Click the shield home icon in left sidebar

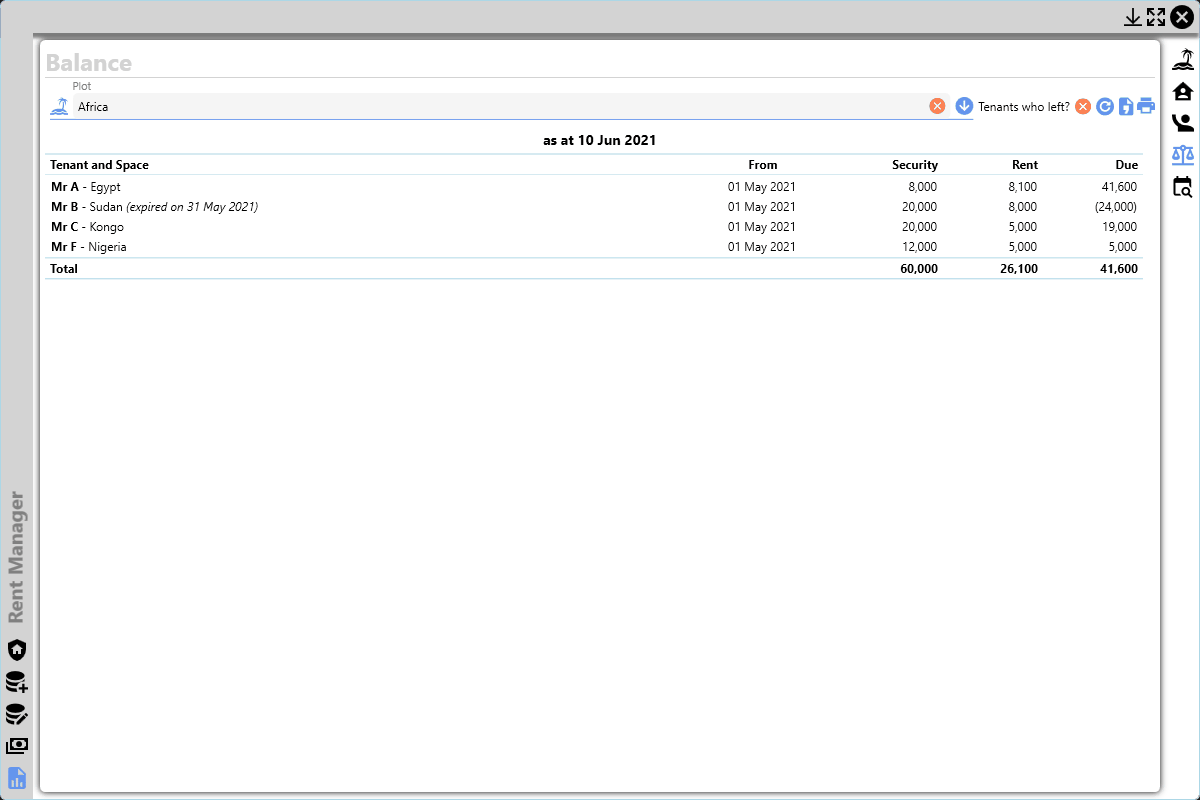click(x=17, y=650)
